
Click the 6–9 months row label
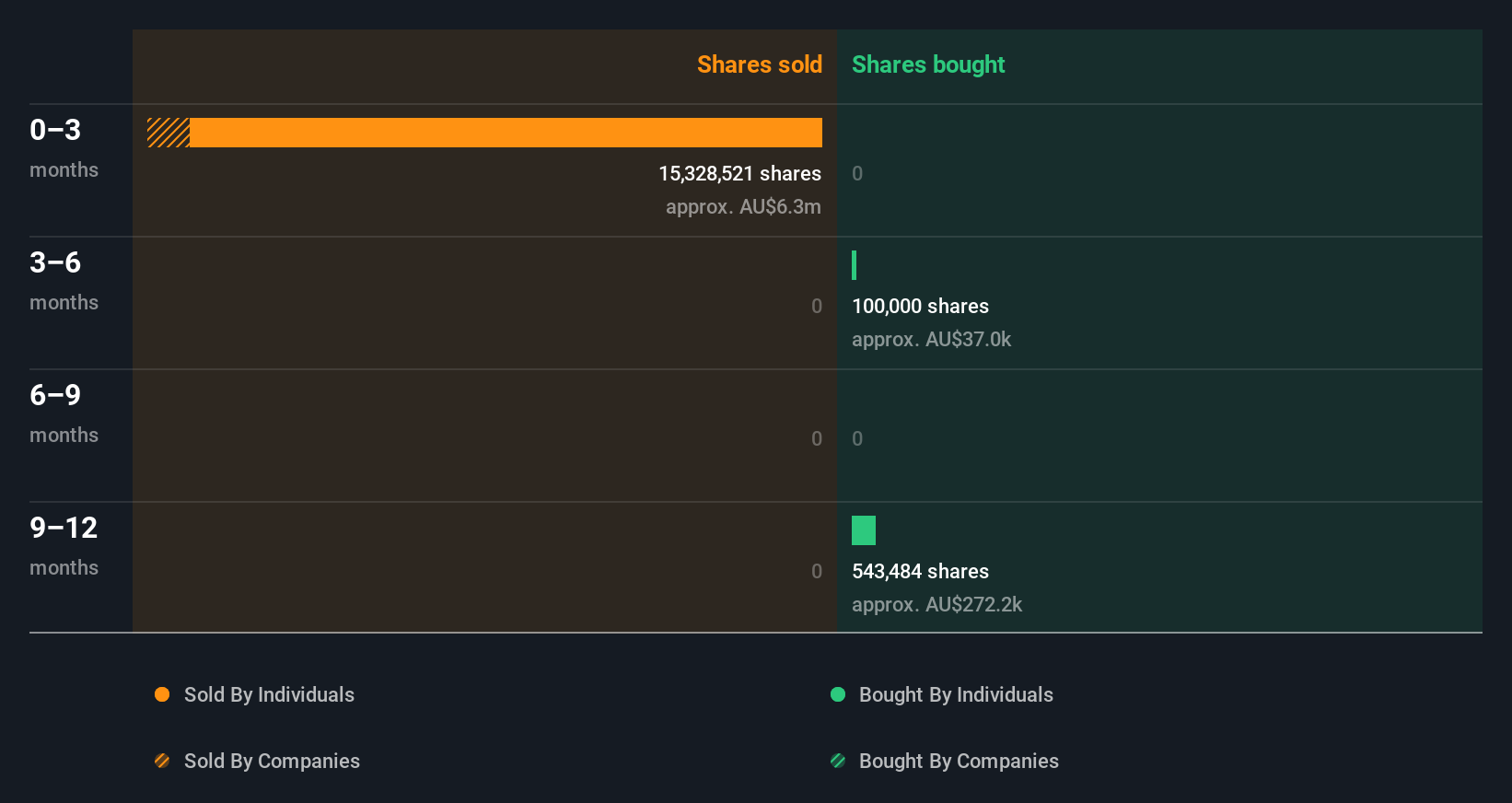pos(64,413)
